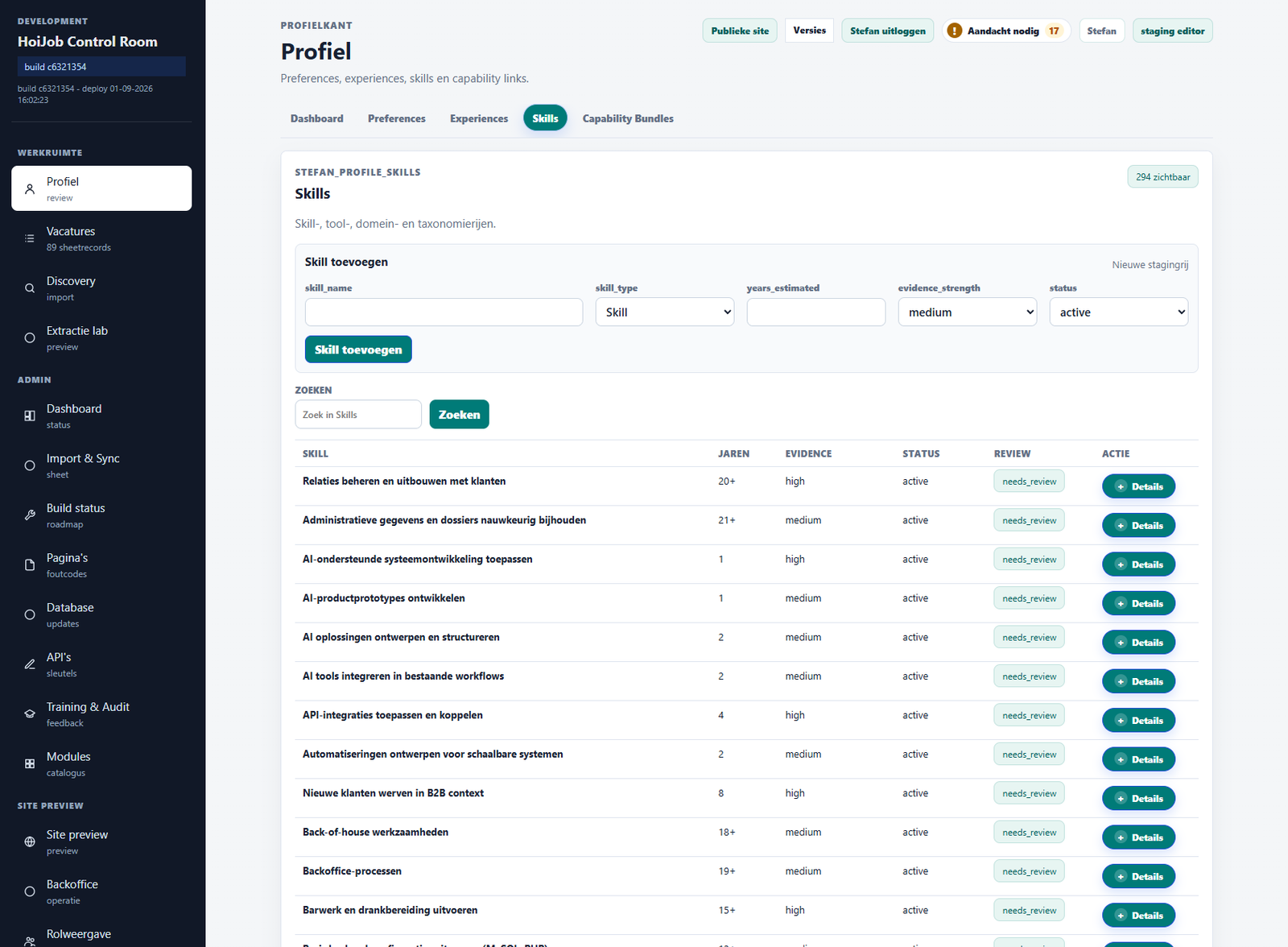Click the 294 zichtbaar badge

tap(1162, 177)
